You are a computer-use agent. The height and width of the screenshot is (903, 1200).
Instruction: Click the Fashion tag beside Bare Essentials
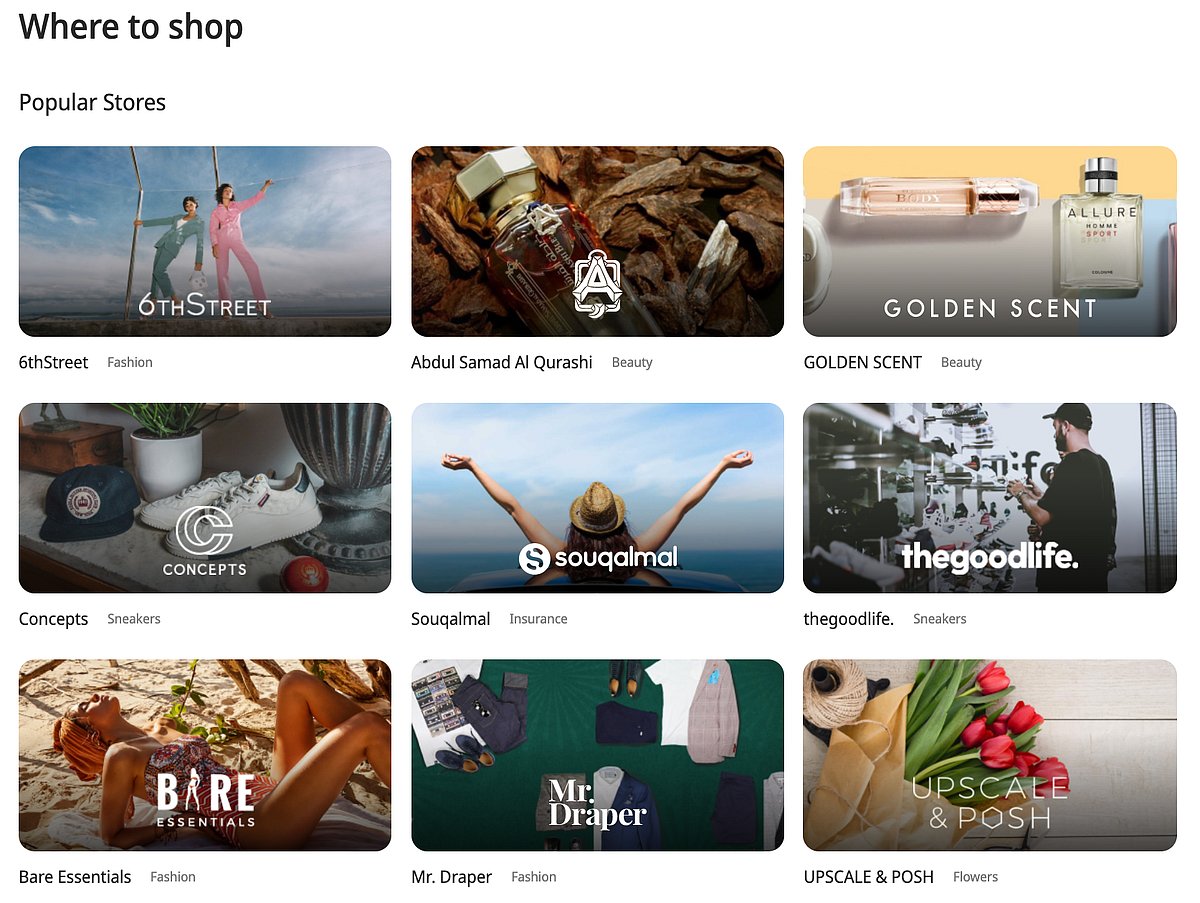(173, 877)
